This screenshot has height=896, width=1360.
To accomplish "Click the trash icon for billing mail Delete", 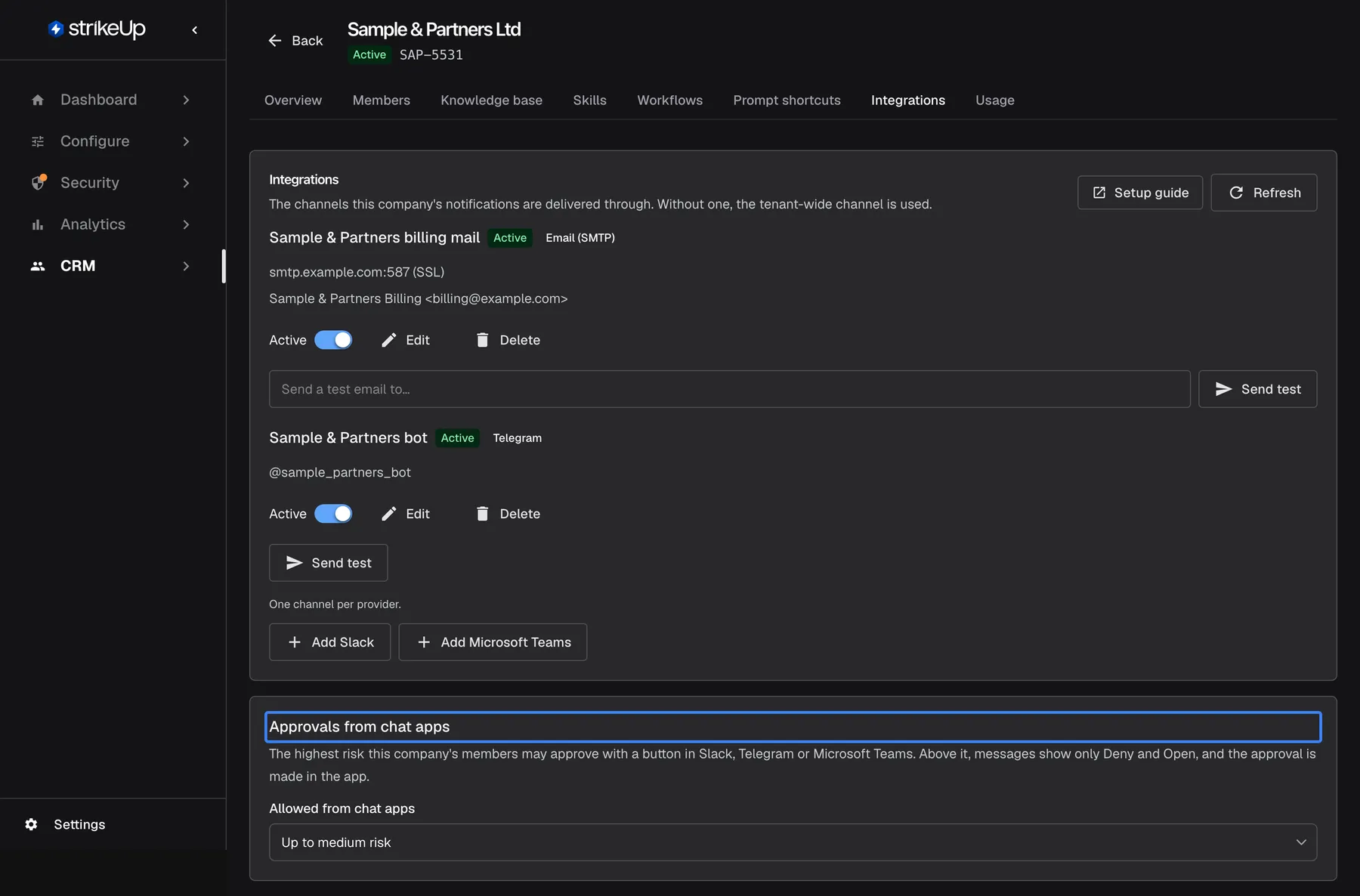I will pyautogui.click(x=482, y=340).
